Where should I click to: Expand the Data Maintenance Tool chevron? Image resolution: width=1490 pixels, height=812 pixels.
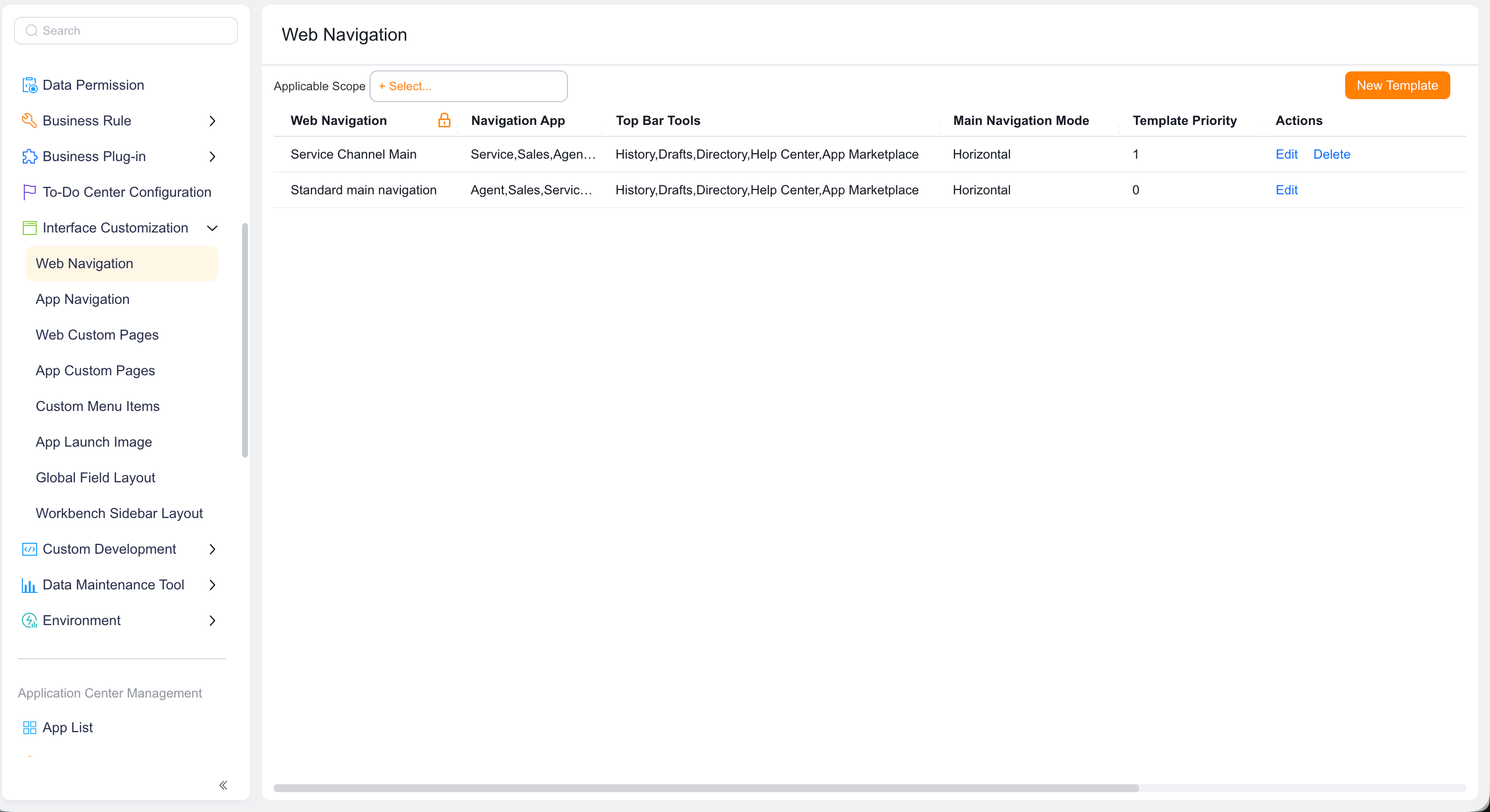212,585
